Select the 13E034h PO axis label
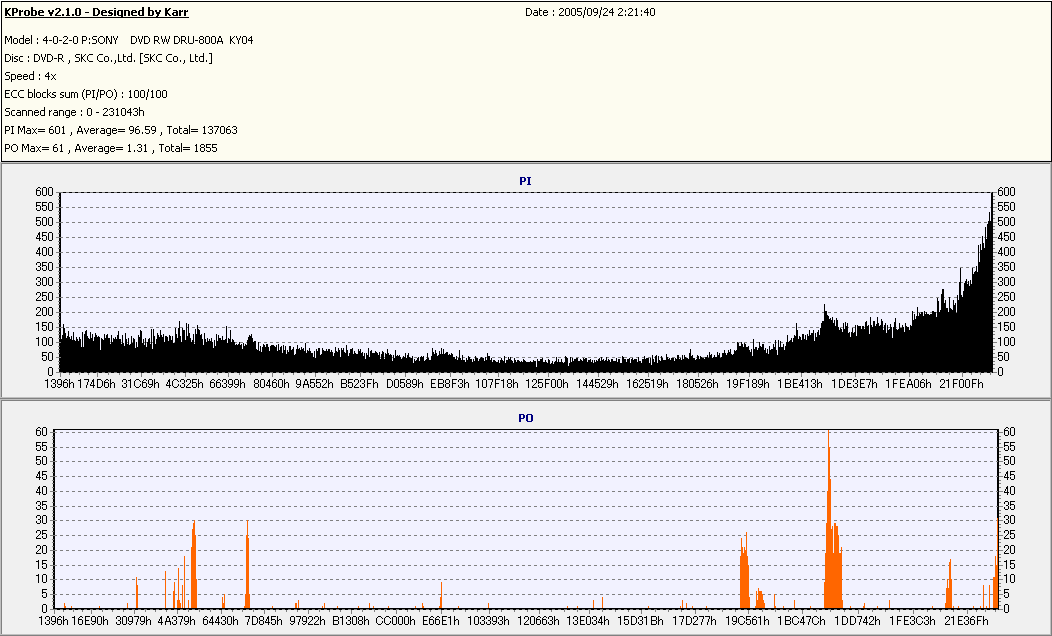The height and width of the screenshot is (636, 1052). click(x=588, y=621)
